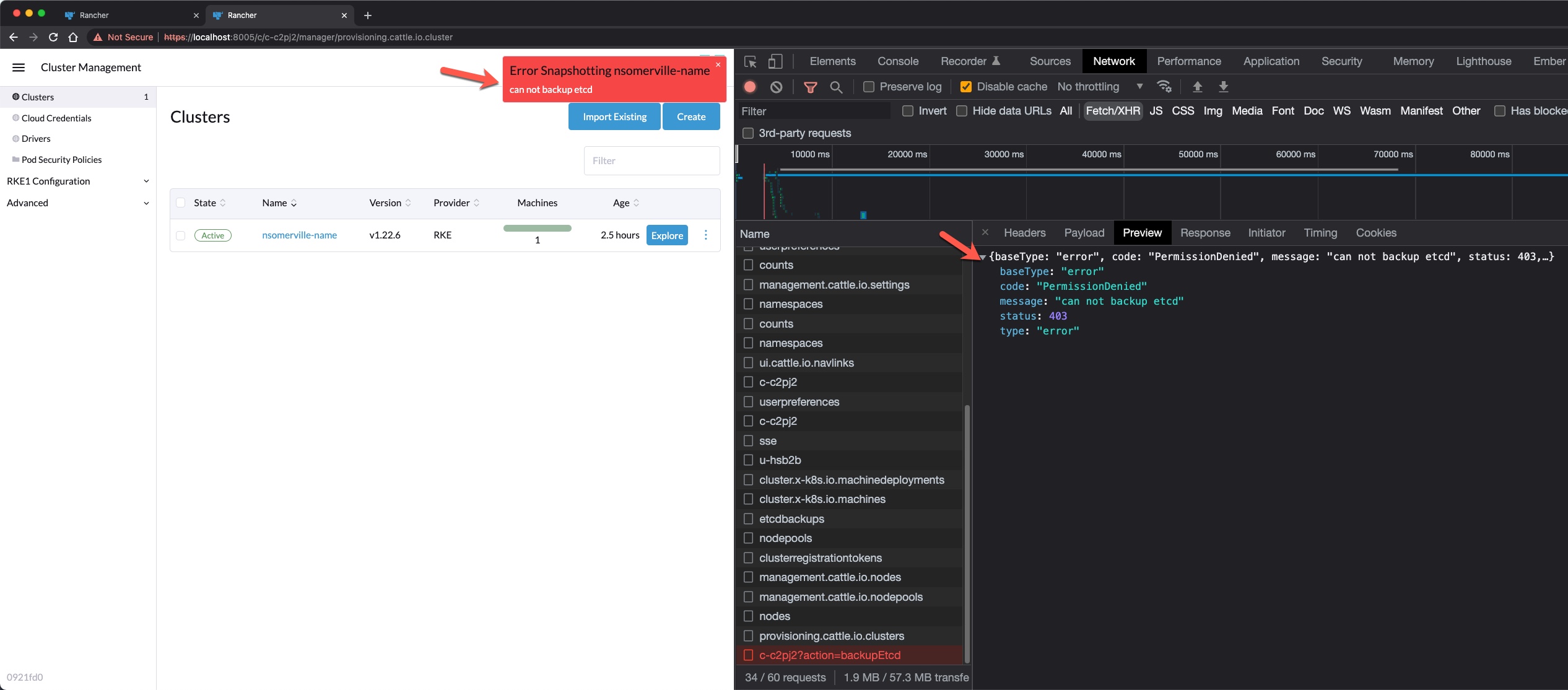Select the Cloud Credentials sidebar item
Screen dimensions: 1568x690
pos(57,118)
